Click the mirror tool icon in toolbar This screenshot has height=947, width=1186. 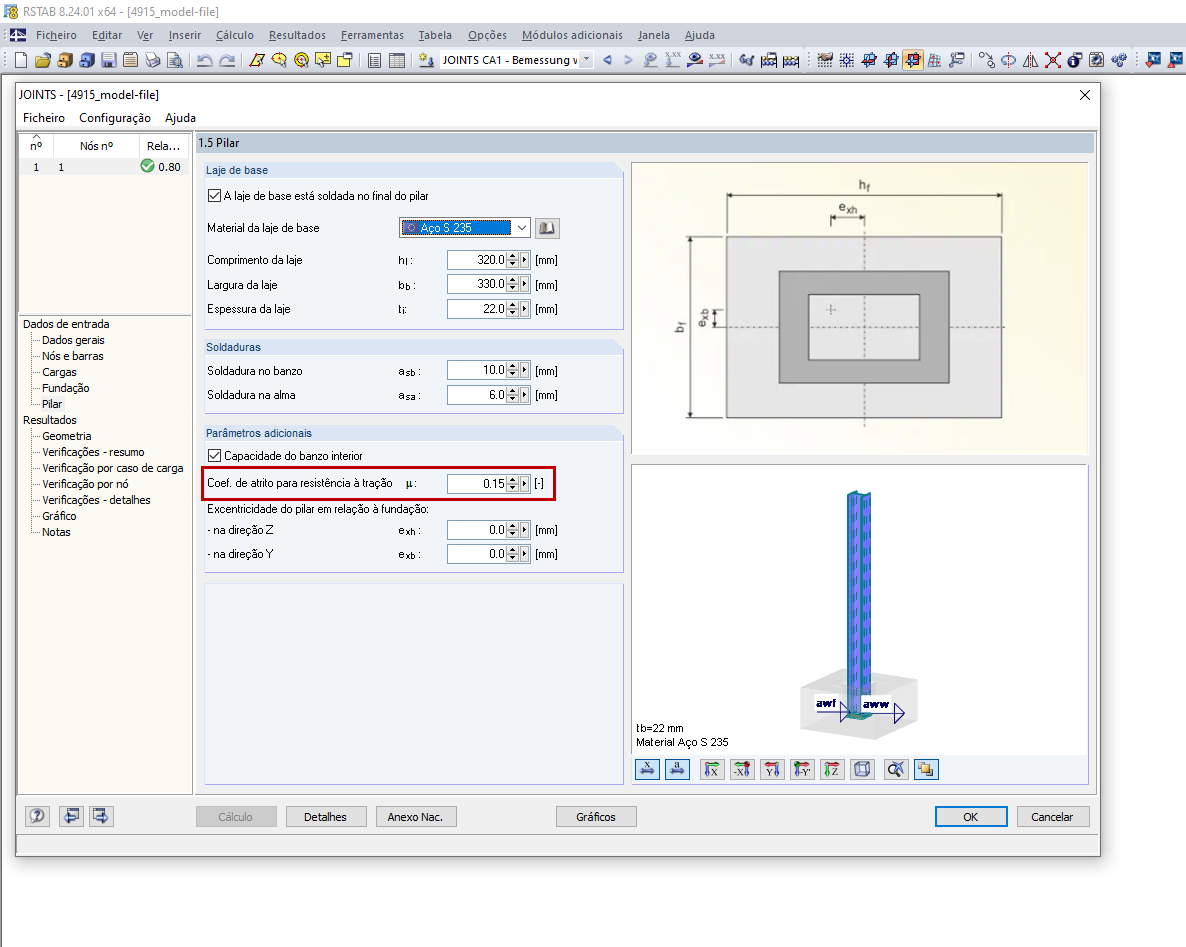1030,60
